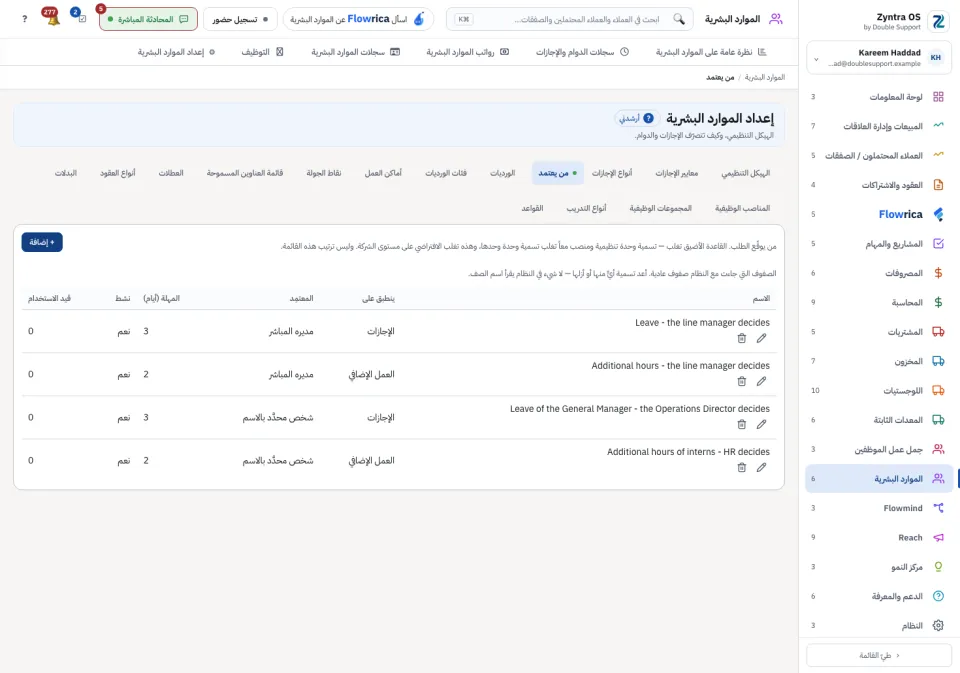This screenshot has height=673, width=960.
Task: Open the tasks checklist icon with badge 2
Action: (80, 17)
